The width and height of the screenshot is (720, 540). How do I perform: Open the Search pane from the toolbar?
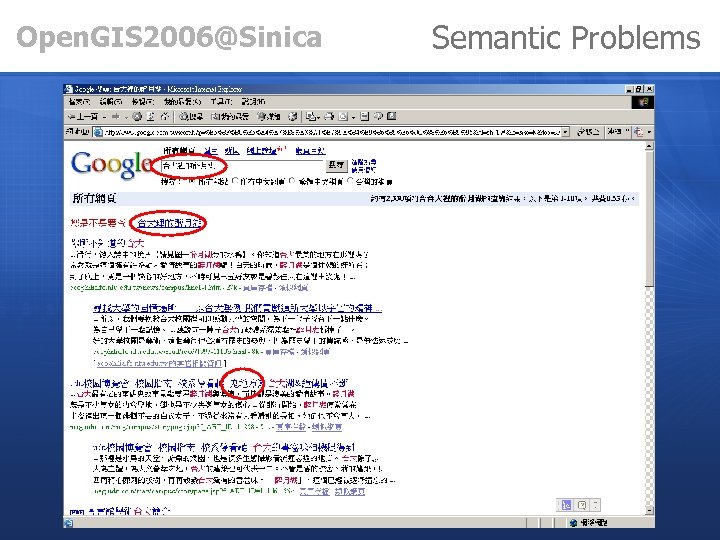(x=191, y=117)
